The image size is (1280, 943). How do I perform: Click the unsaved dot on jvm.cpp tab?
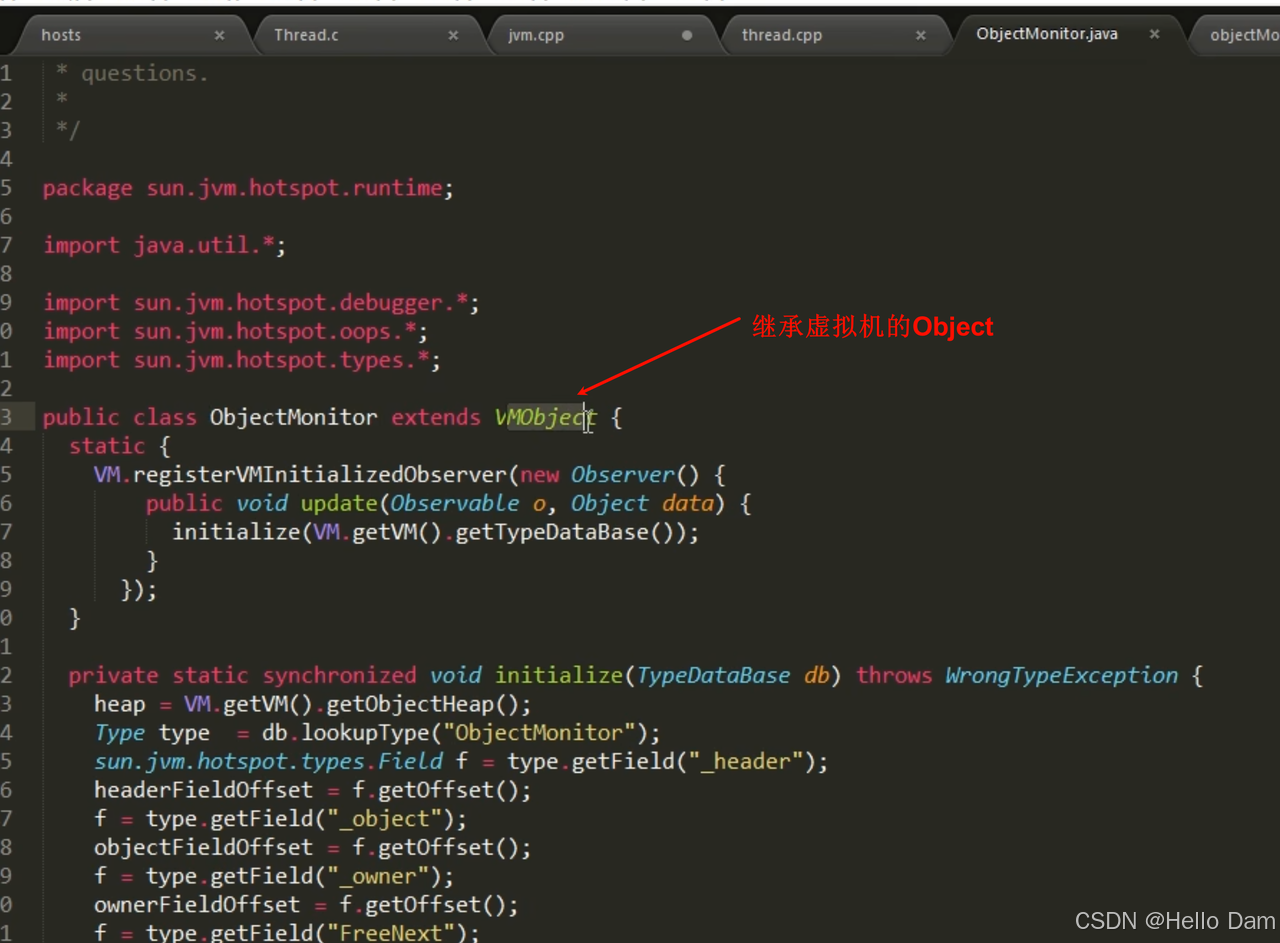click(x=687, y=35)
